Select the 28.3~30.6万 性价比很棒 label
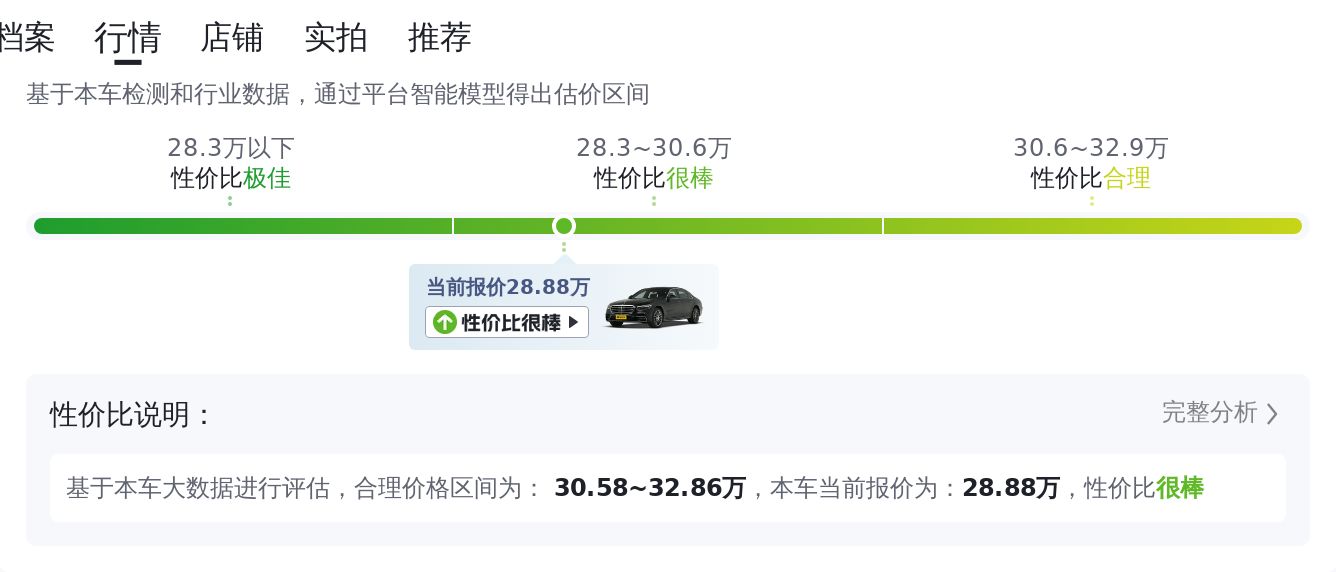This screenshot has width=1336, height=572. [x=654, y=164]
